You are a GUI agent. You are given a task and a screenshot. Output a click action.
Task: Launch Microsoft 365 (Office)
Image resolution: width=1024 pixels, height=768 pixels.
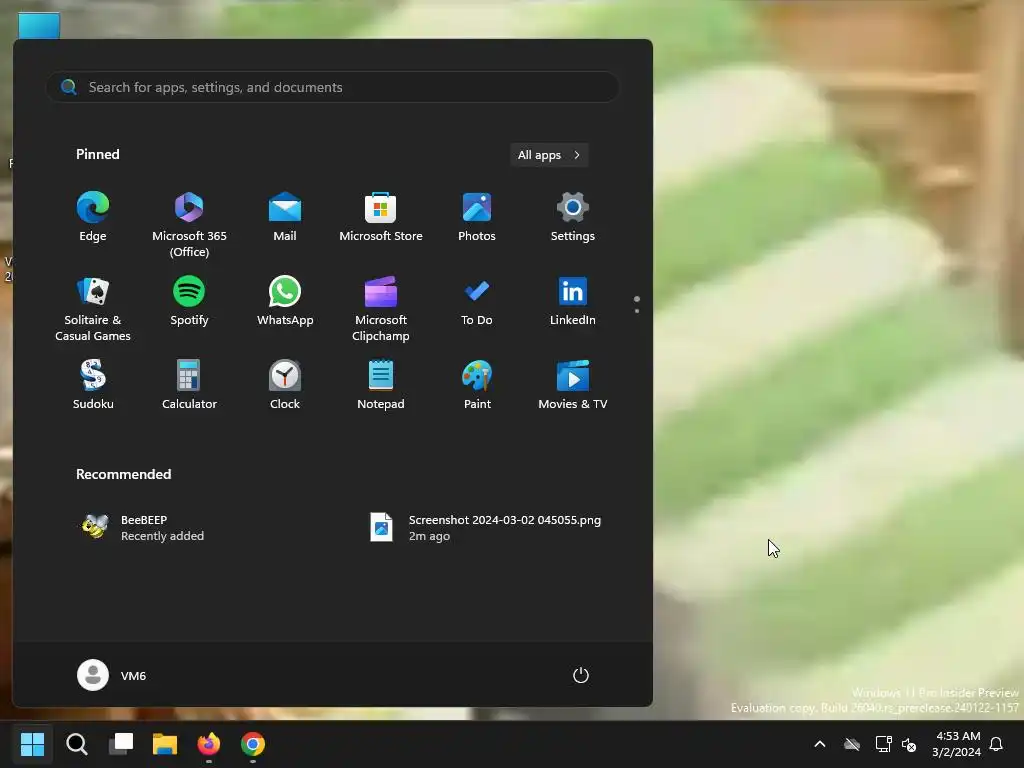pos(189,225)
